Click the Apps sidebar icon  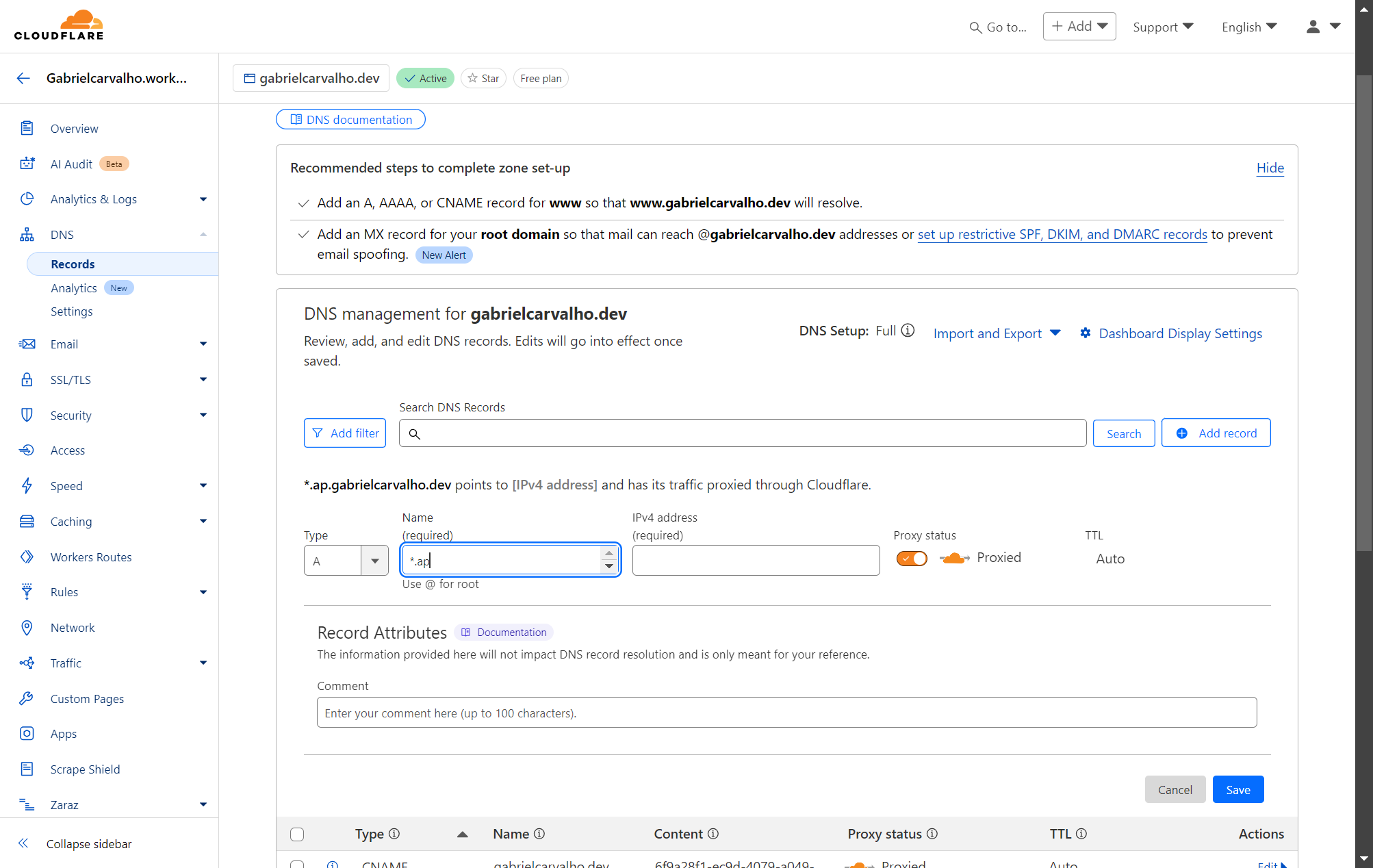coord(27,733)
